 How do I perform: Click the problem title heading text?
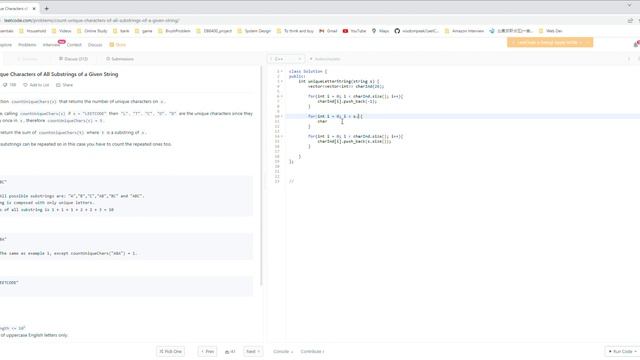59,74
